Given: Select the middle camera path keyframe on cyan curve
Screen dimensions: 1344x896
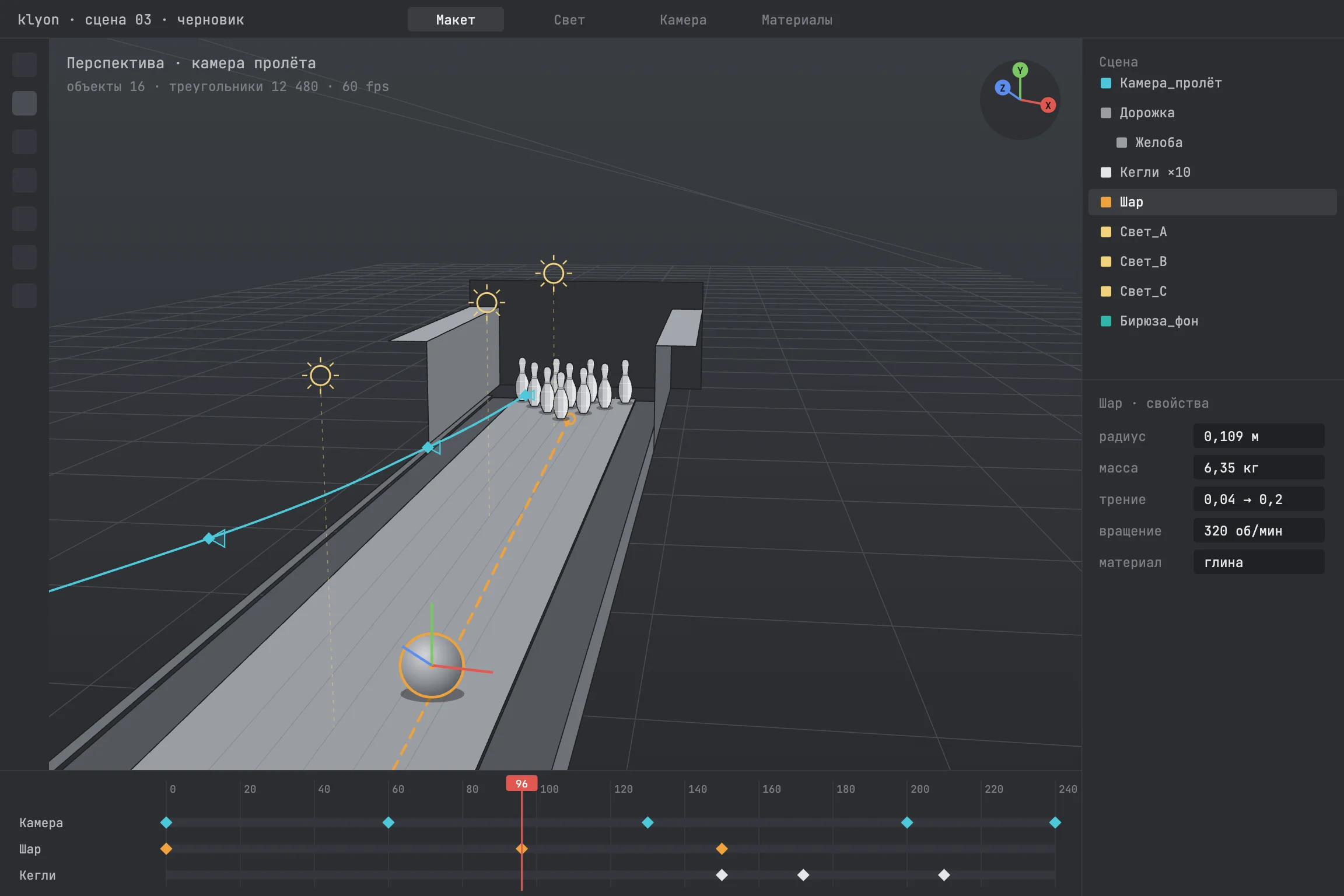Looking at the screenshot, I should (428, 447).
